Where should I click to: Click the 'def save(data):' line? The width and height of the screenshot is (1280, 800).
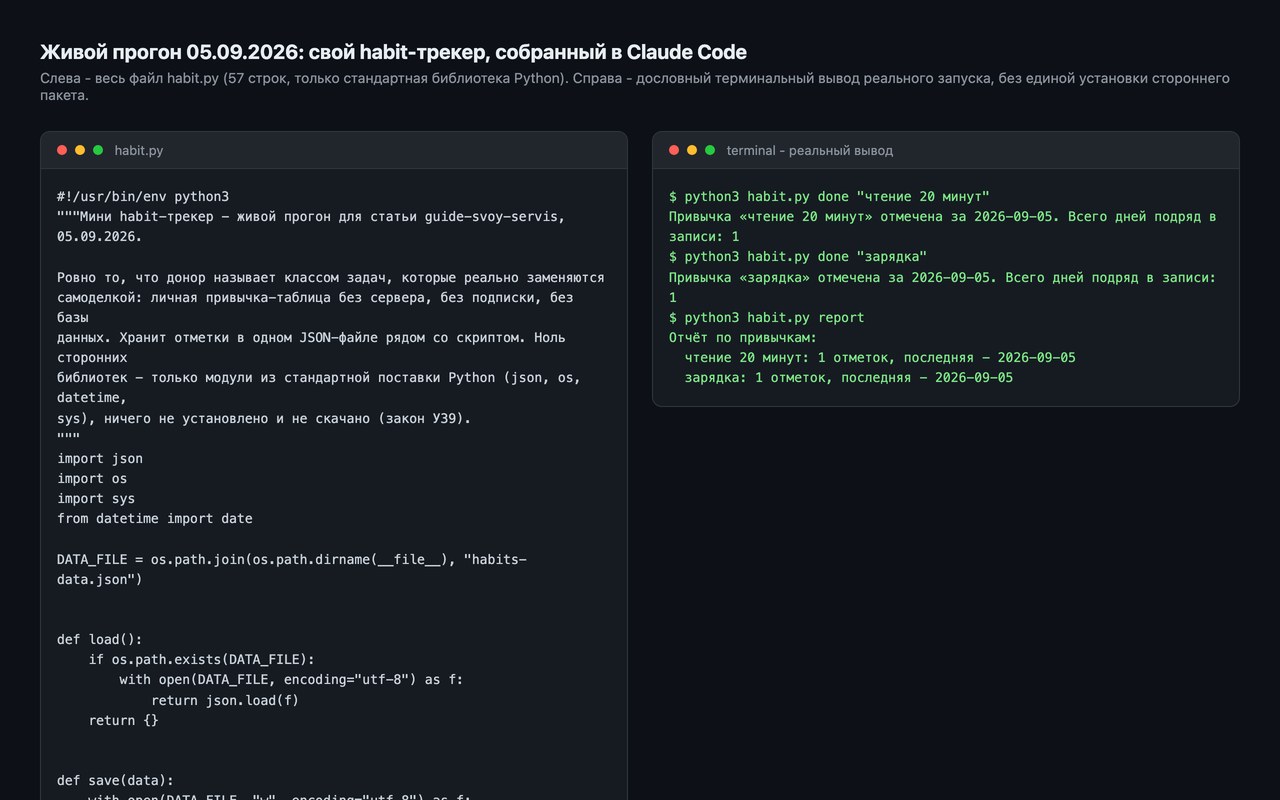click(115, 780)
